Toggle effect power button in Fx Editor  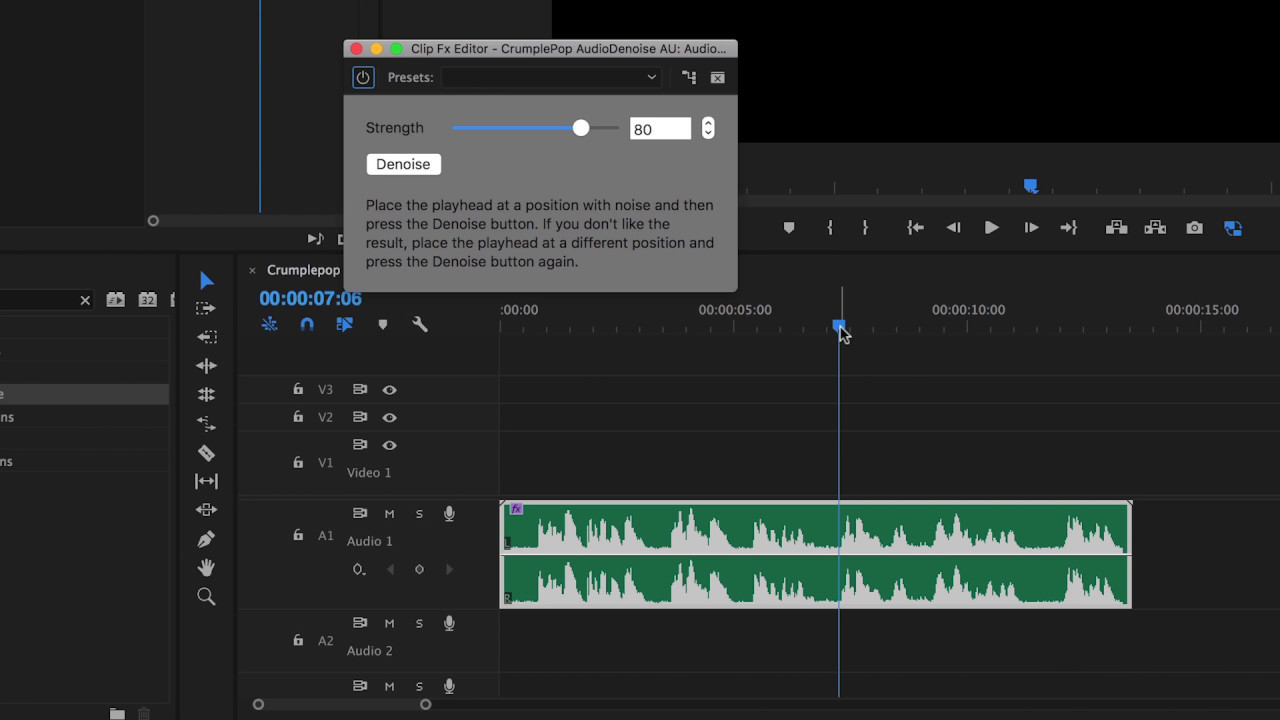363,77
